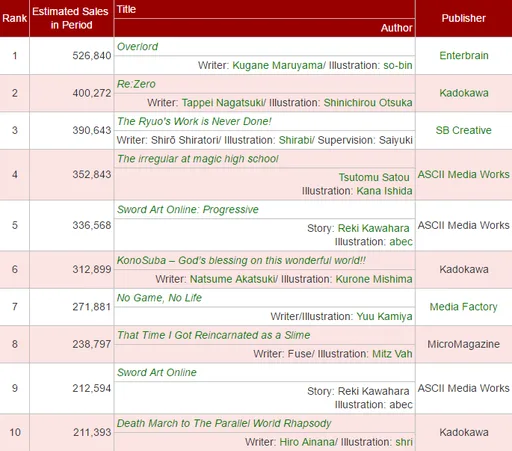The width and height of the screenshot is (512, 451).
Task: Open The irregular at magic high school link
Action: [198, 159]
